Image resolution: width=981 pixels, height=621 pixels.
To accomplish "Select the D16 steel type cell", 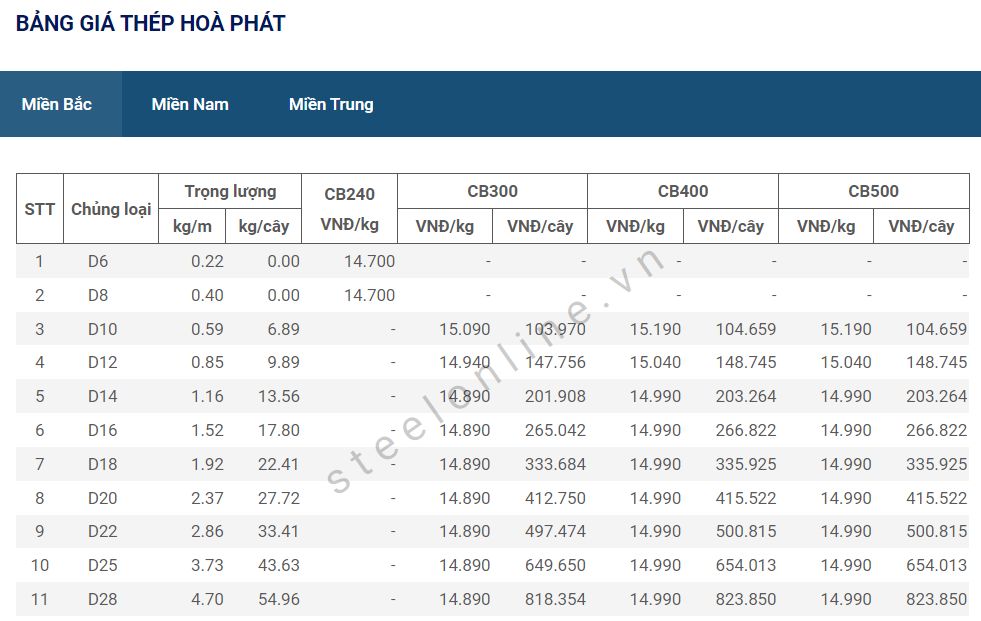I will 103,430.
